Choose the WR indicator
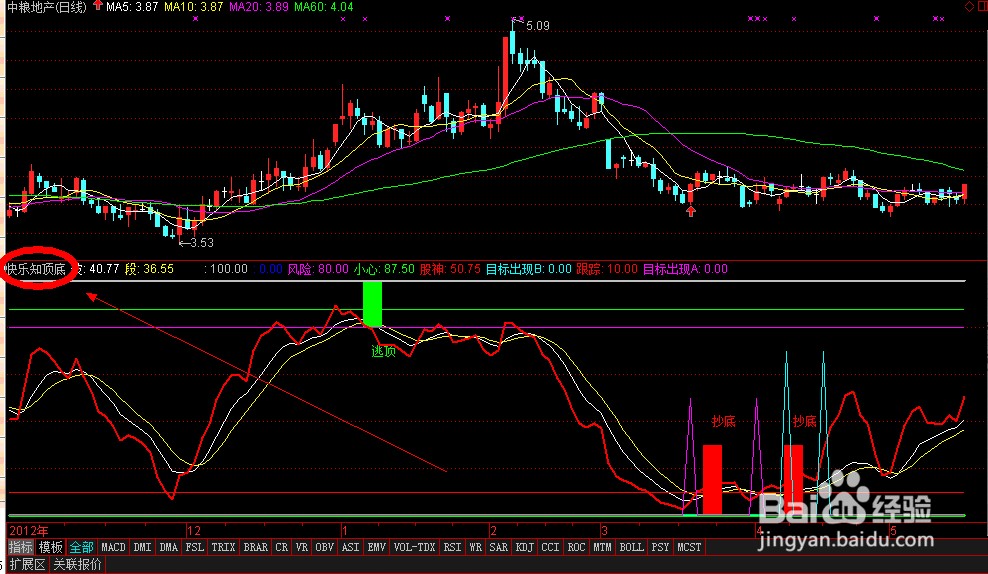 click(475, 547)
